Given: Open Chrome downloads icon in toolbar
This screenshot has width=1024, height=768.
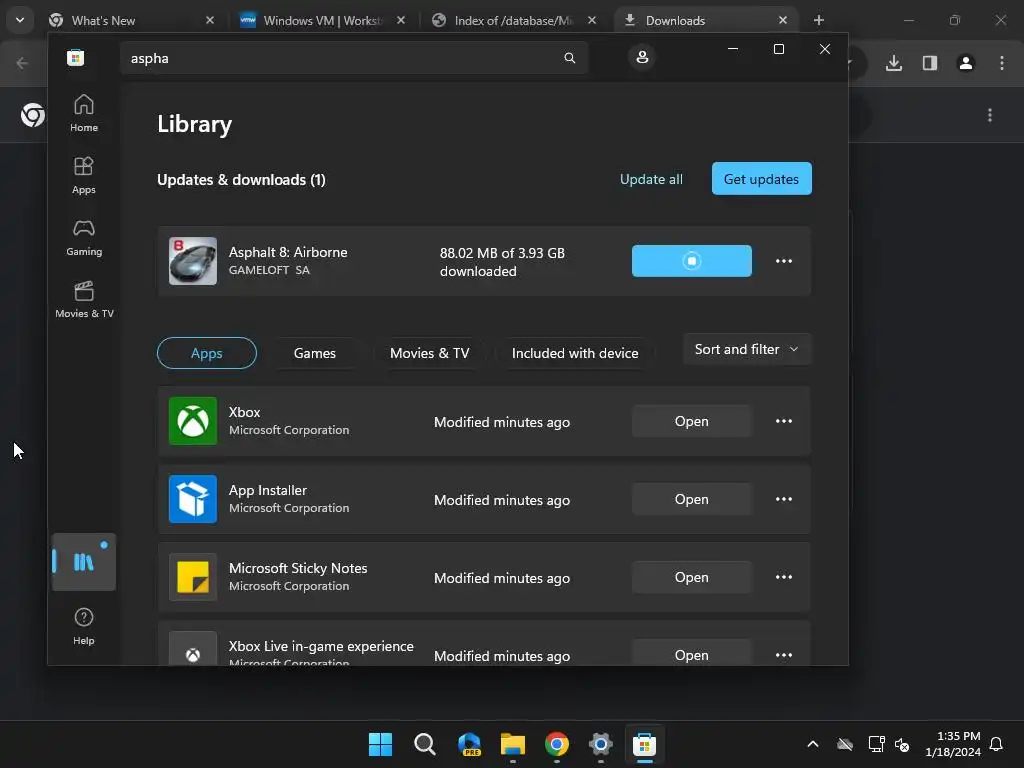Looking at the screenshot, I should (894, 63).
